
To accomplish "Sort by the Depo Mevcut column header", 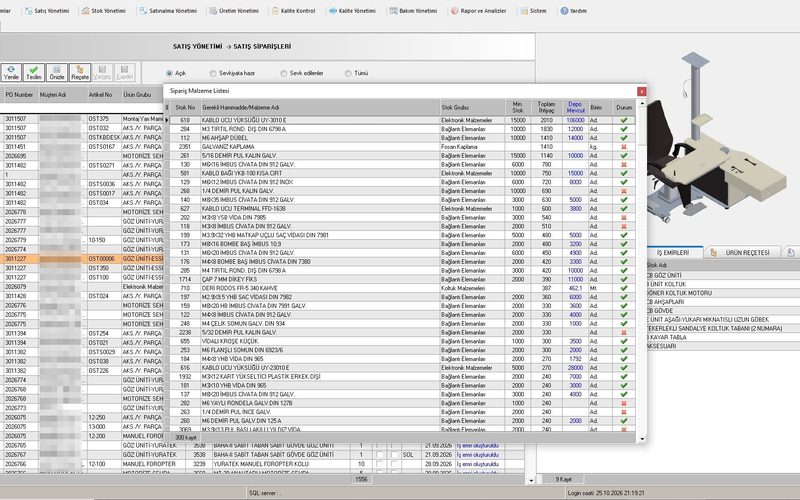I will [576, 107].
